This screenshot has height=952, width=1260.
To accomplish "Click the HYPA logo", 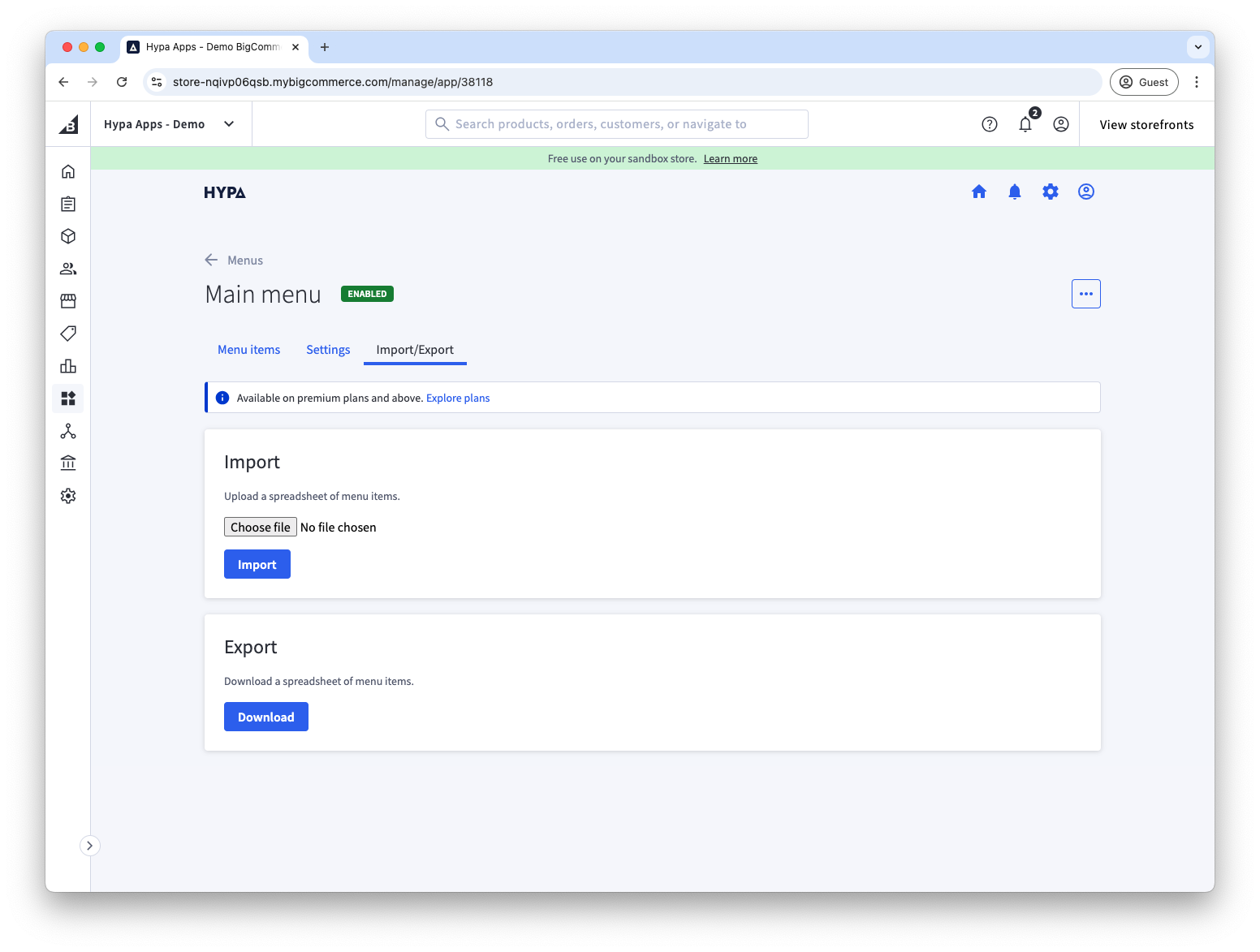I will pyautogui.click(x=225, y=192).
